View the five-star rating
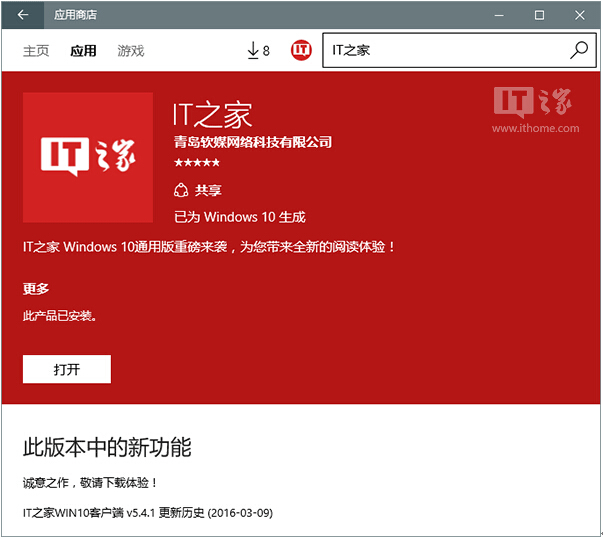The width and height of the screenshot is (603, 539). tap(197, 163)
